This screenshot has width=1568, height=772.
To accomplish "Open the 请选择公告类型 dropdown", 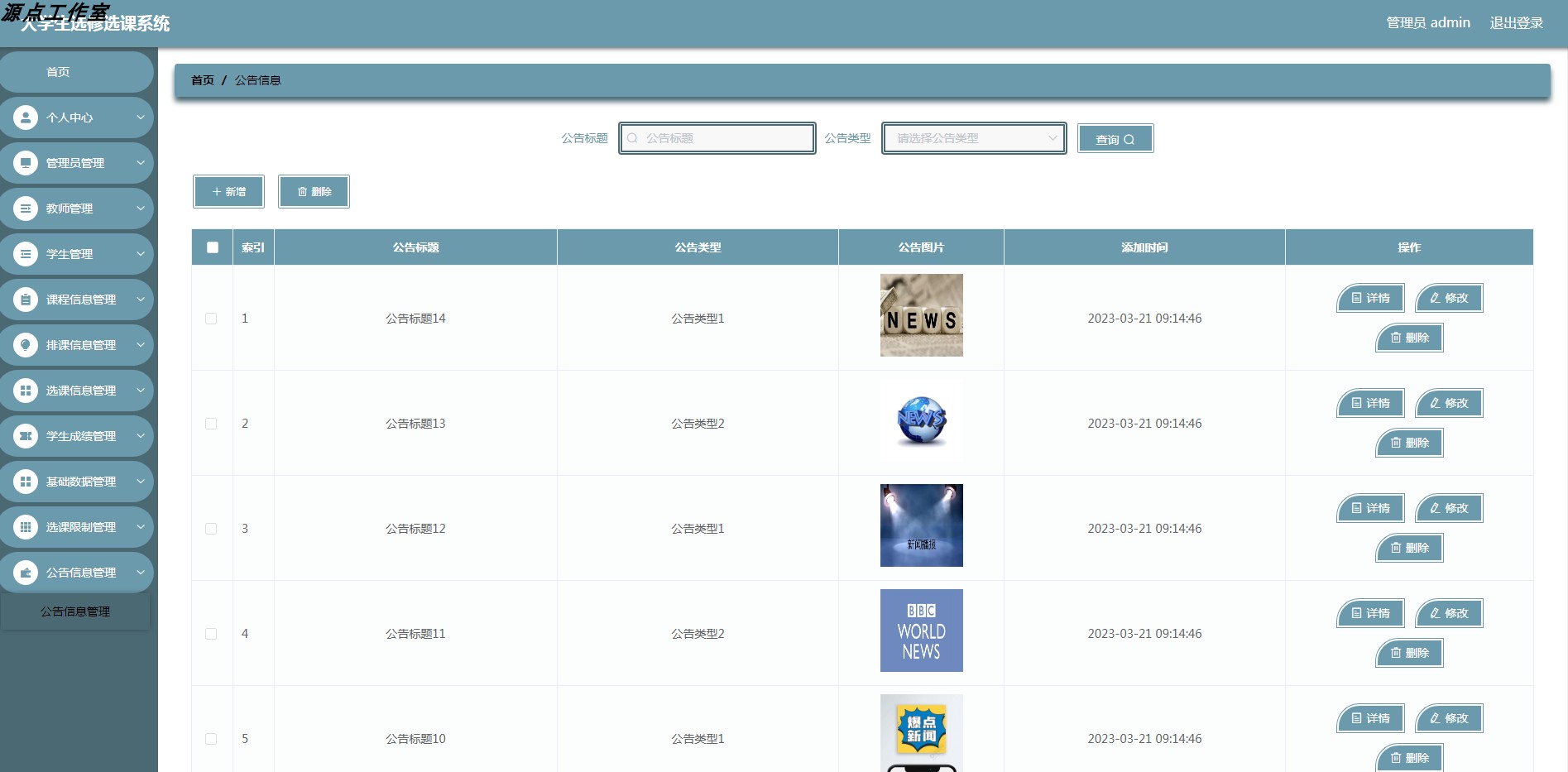I will [x=973, y=138].
